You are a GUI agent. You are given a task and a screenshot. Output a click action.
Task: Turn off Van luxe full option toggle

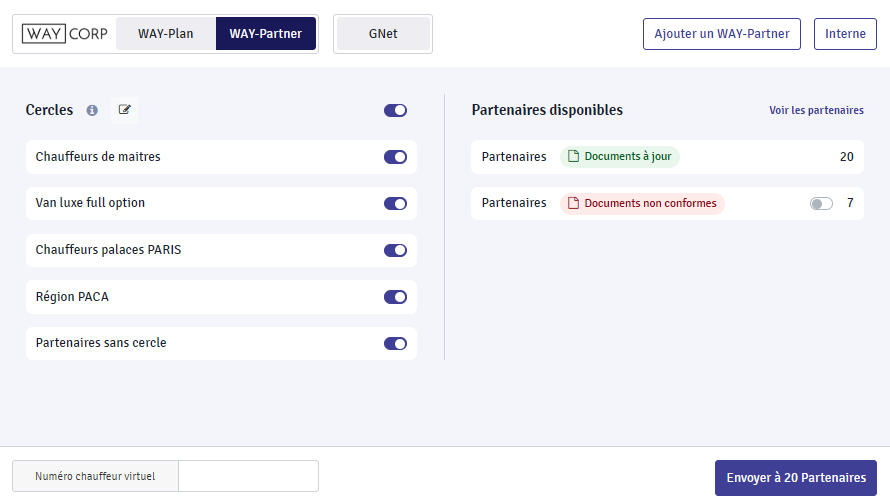[395, 204]
